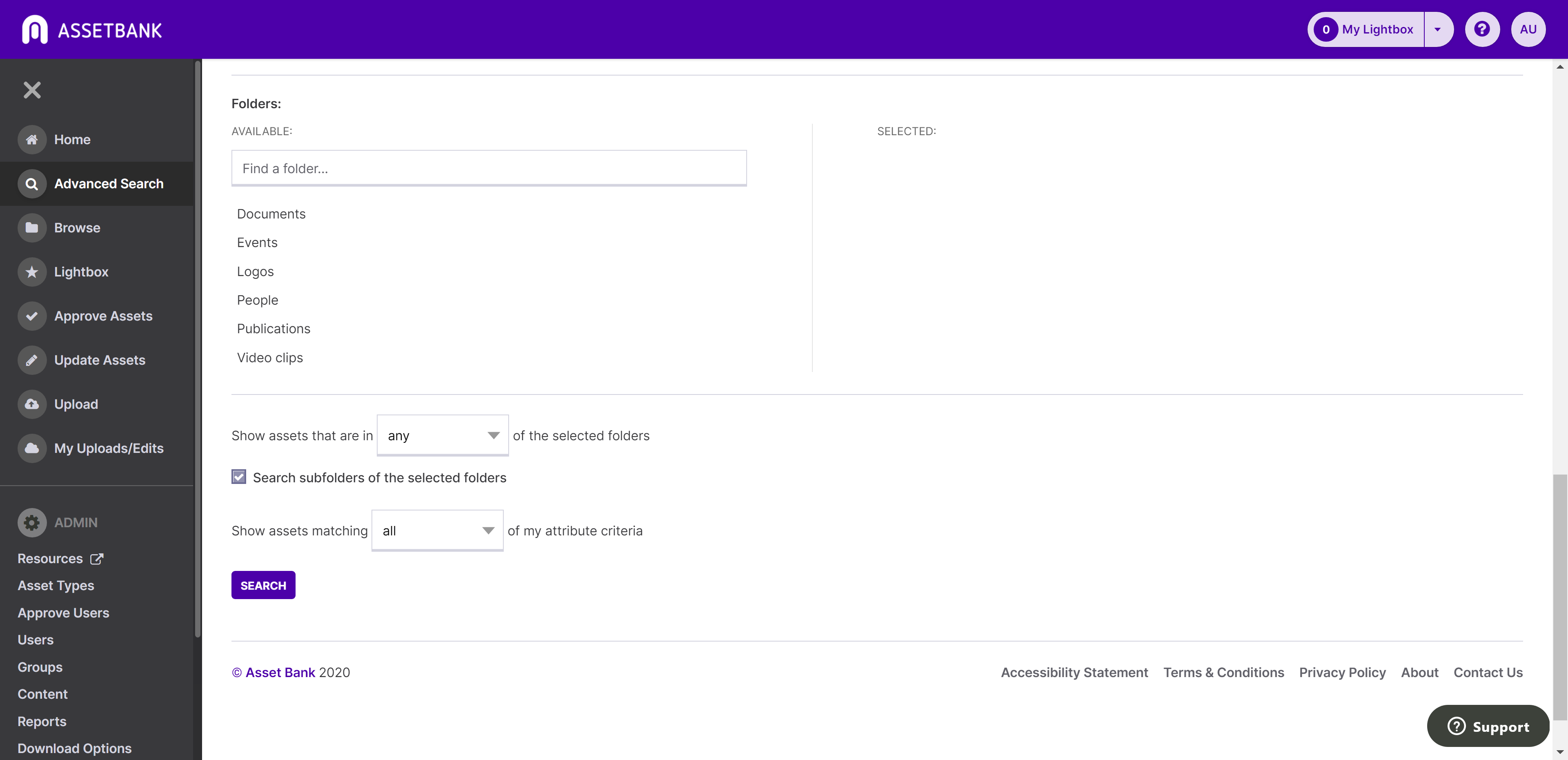Open the About link

[1419, 672]
